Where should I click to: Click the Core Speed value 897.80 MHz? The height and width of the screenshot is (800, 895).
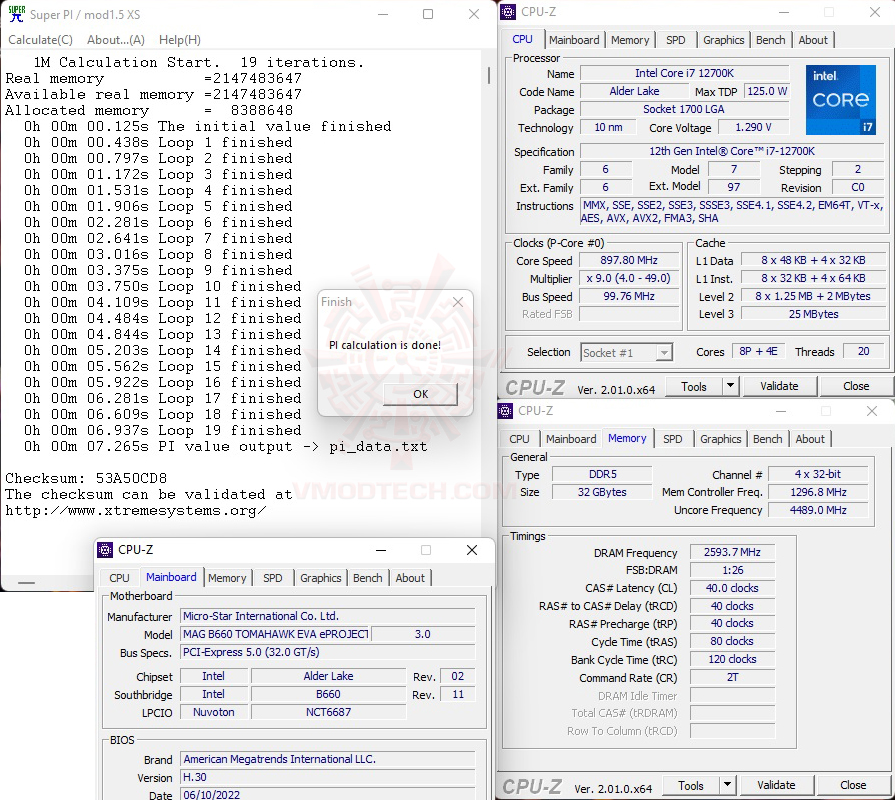tap(629, 260)
